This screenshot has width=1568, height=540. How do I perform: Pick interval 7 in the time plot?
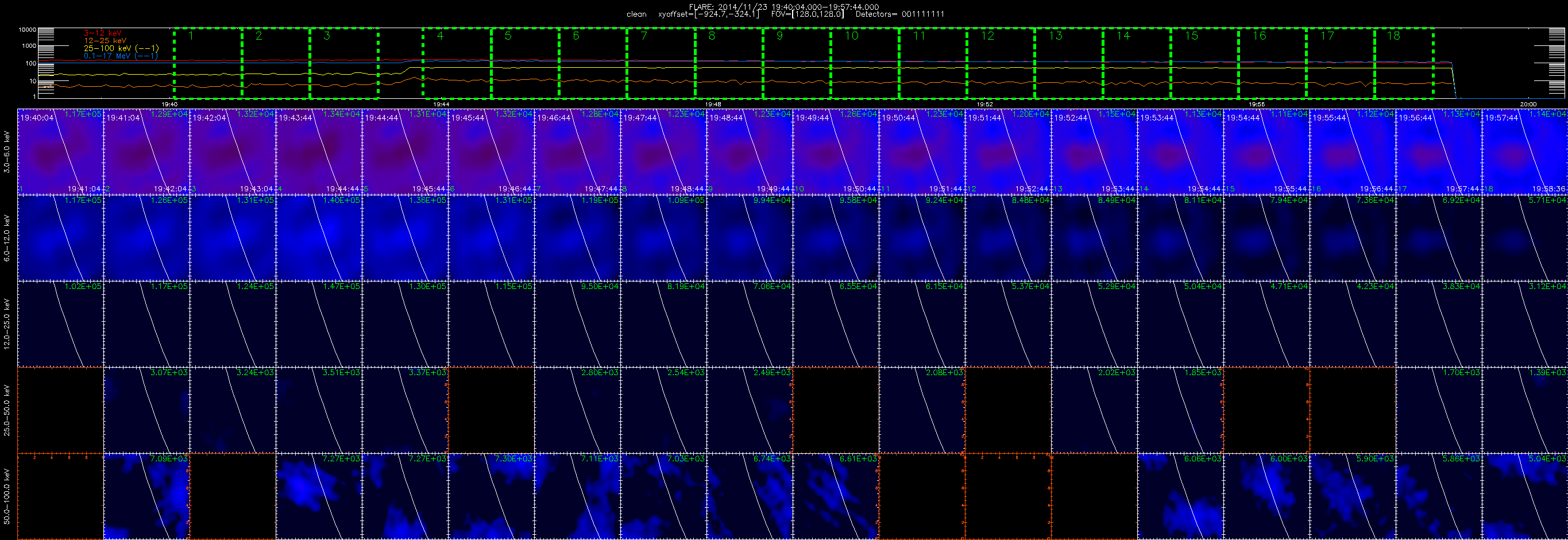[x=661, y=63]
